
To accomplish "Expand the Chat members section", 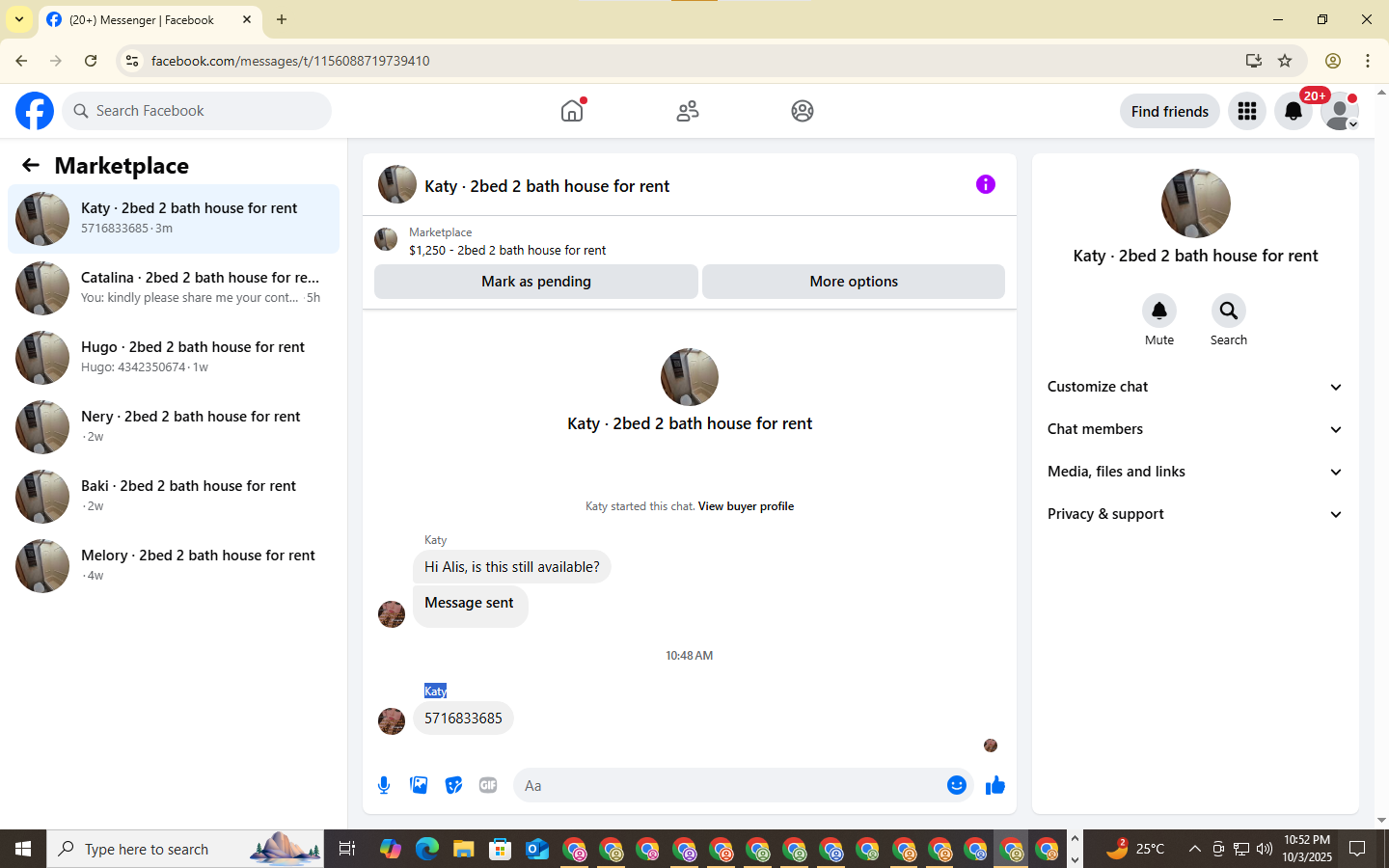I will point(1195,429).
